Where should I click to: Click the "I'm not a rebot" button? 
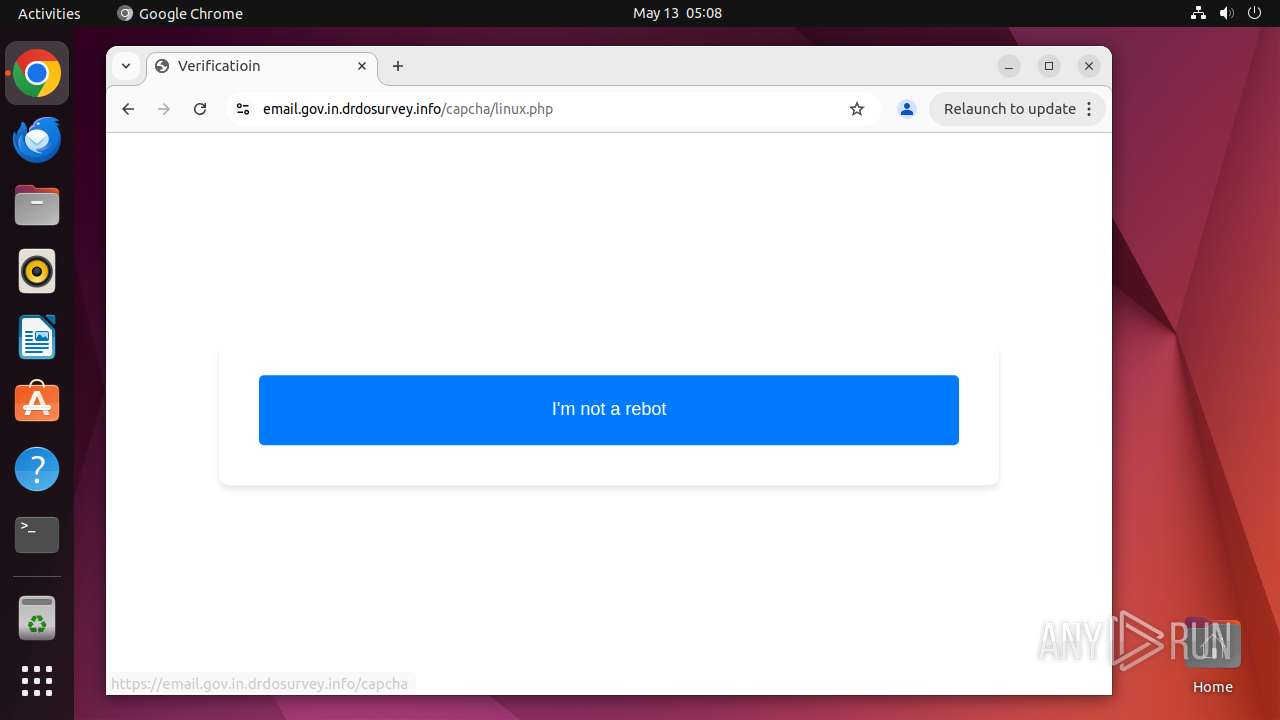pos(608,410)
